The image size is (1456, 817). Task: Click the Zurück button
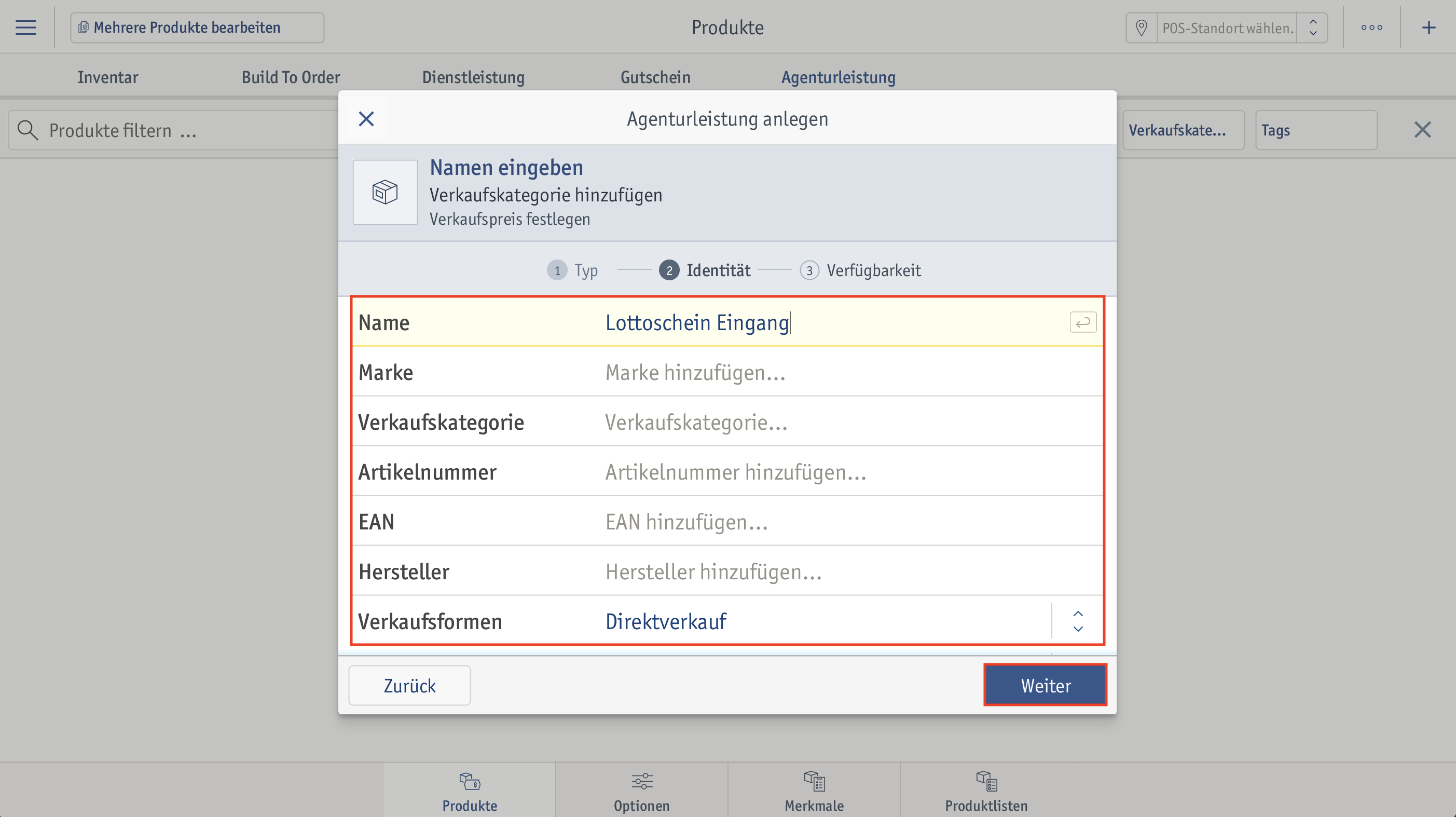[x=409, y=685]
